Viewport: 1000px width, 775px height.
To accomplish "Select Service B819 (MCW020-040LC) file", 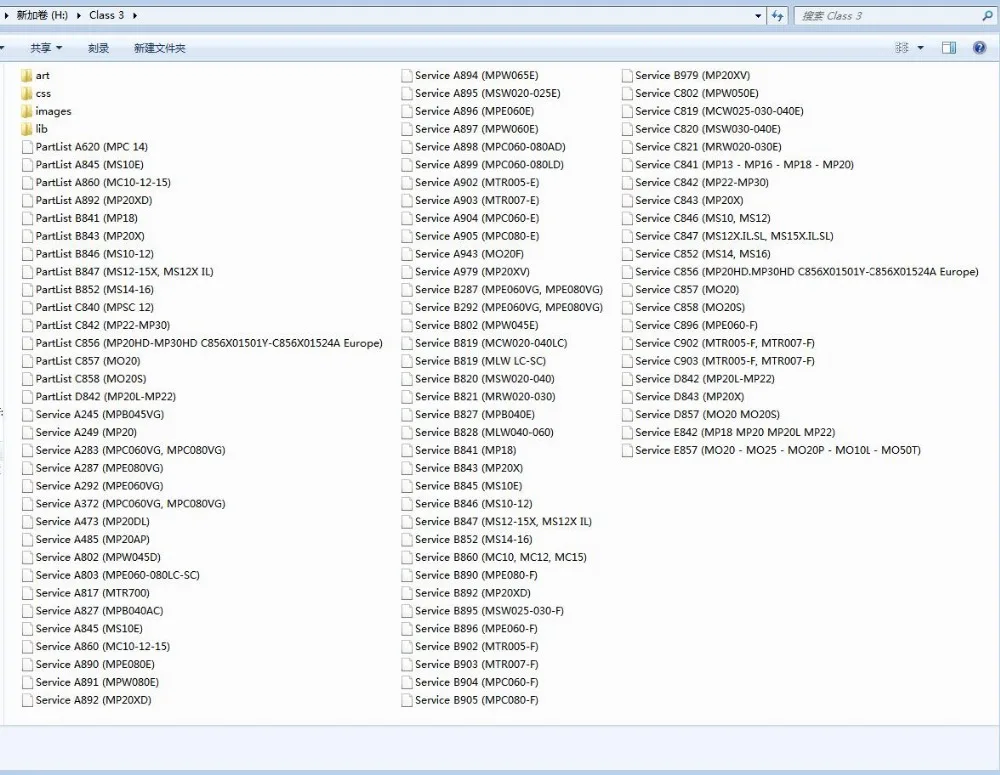I will coord(491,343).
